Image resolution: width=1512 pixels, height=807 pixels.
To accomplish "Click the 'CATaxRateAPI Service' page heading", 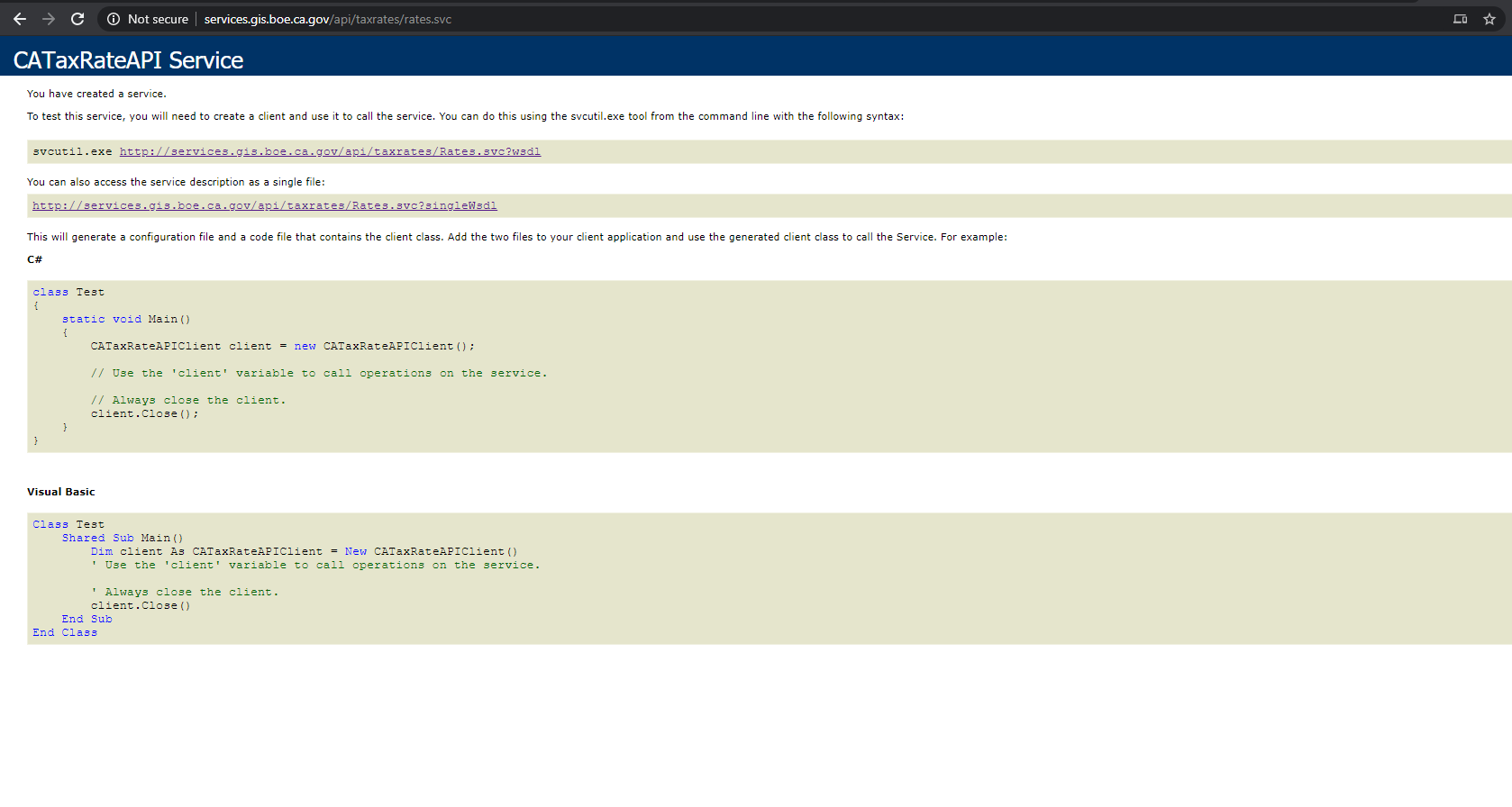I will tap(128, 59).
